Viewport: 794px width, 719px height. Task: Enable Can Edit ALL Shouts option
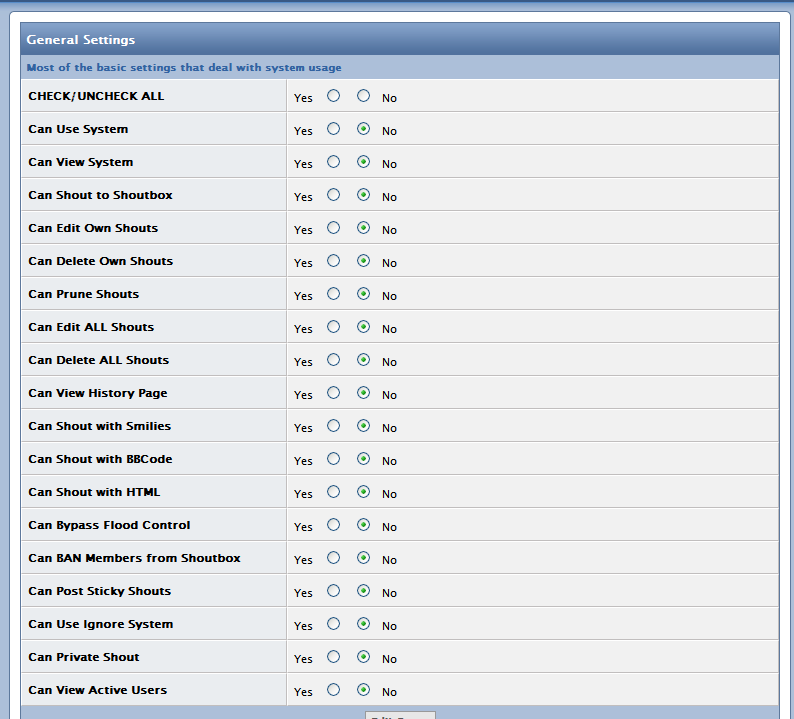pos(333,327)
